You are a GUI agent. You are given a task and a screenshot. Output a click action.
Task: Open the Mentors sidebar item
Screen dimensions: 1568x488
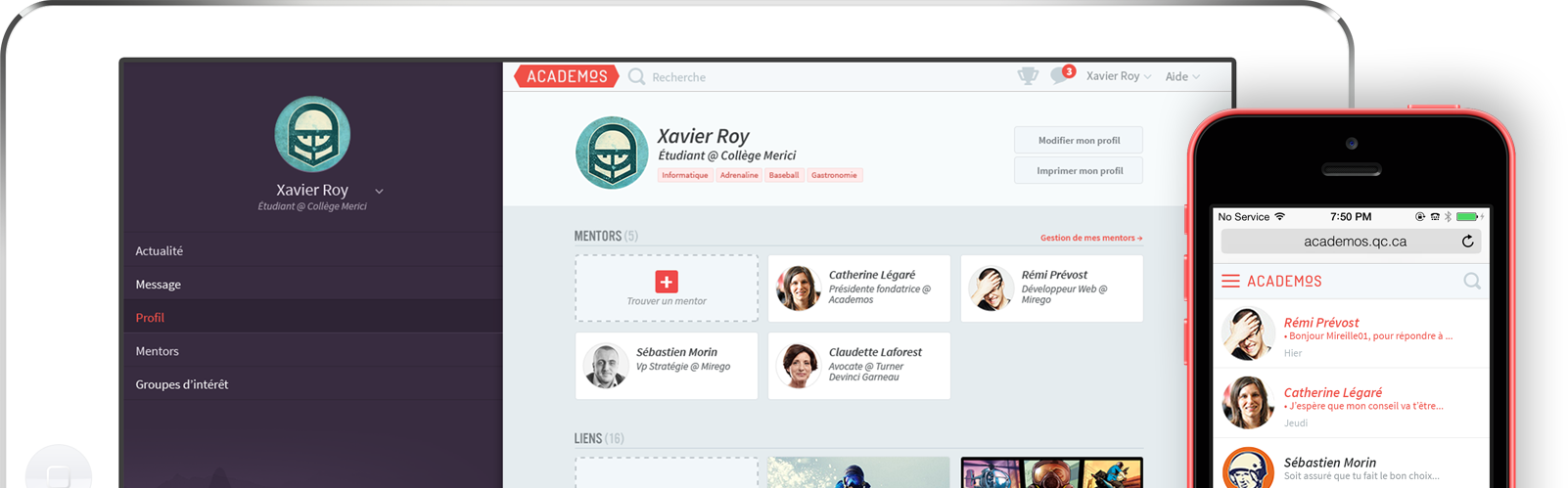tap(157, 351)
